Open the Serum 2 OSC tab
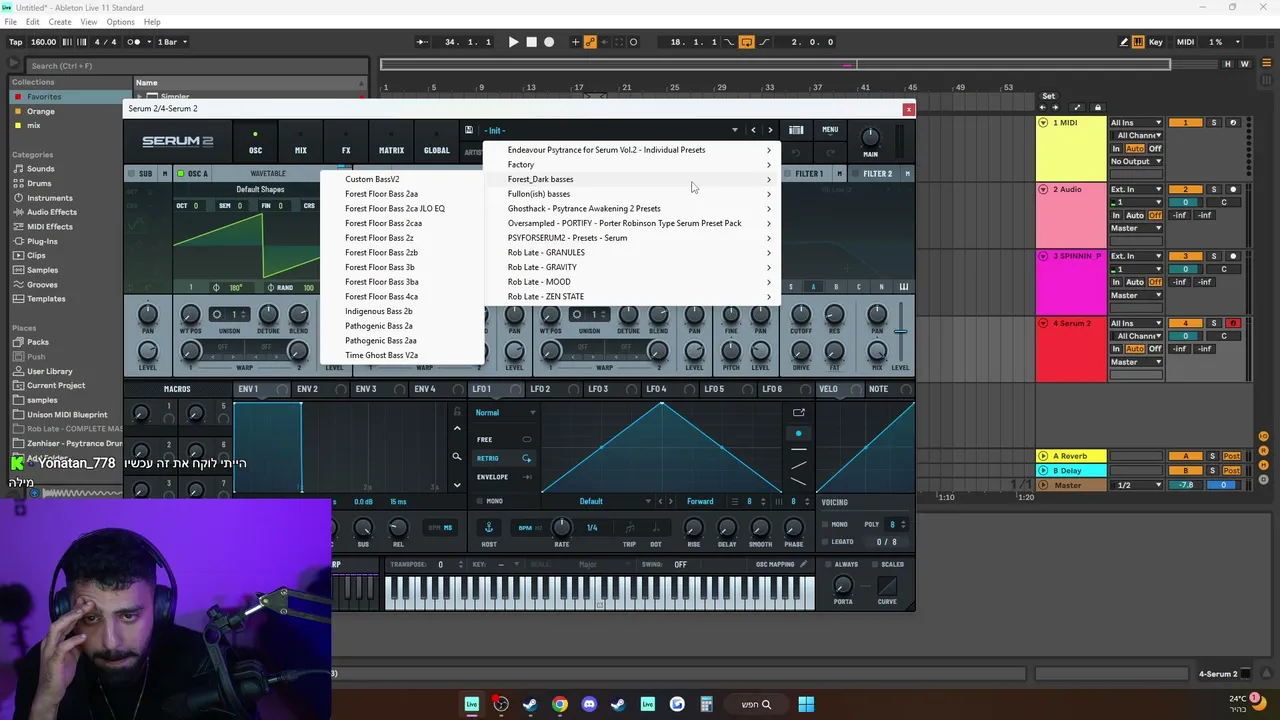 (255, 142)
